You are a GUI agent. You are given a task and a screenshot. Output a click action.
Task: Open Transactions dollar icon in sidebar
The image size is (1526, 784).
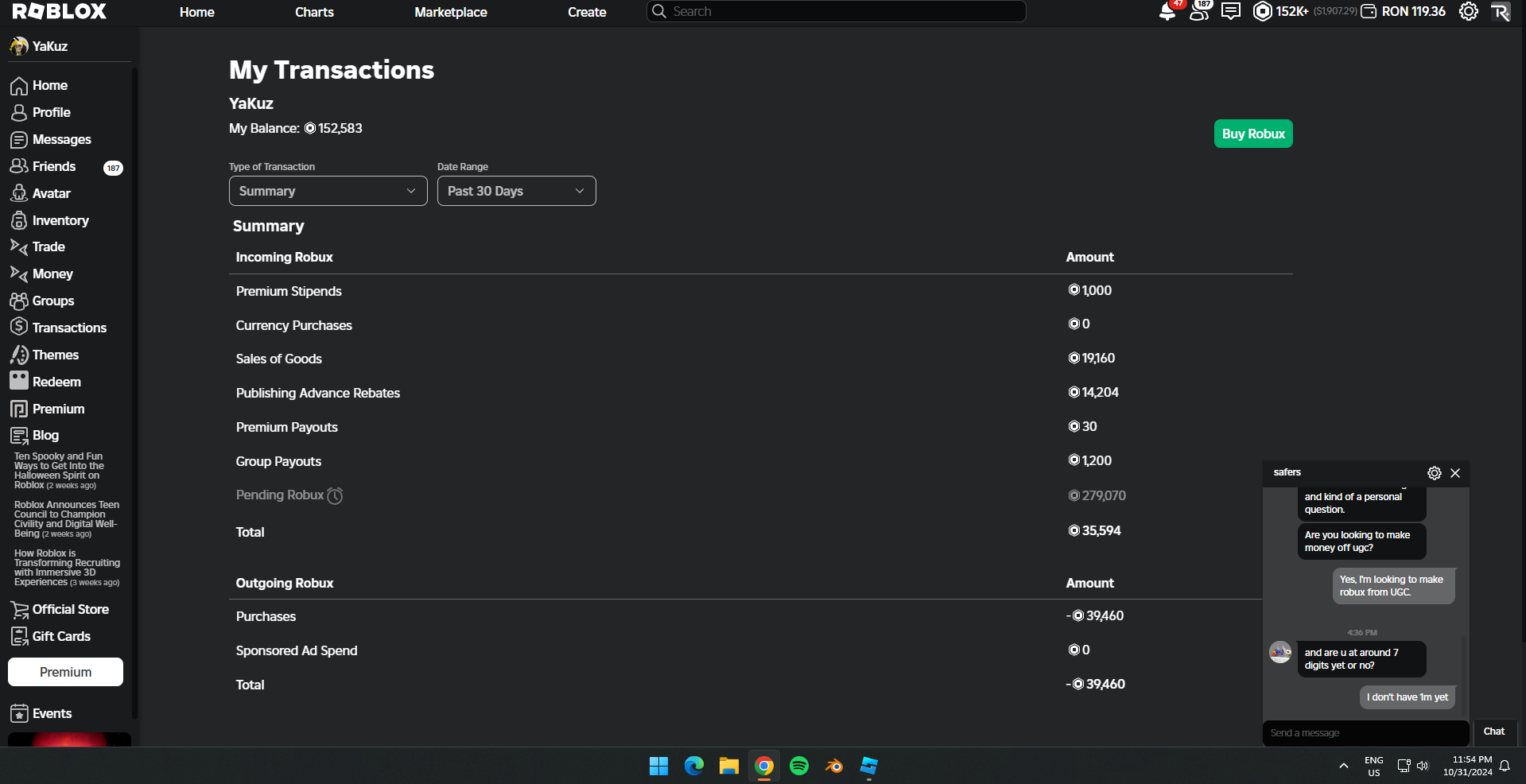19,327
